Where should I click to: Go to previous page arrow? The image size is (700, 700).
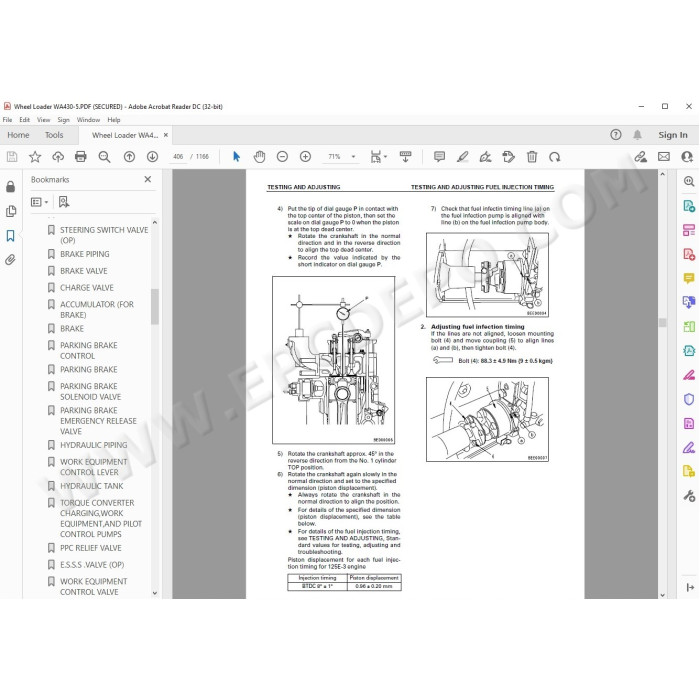click(129, 157)
